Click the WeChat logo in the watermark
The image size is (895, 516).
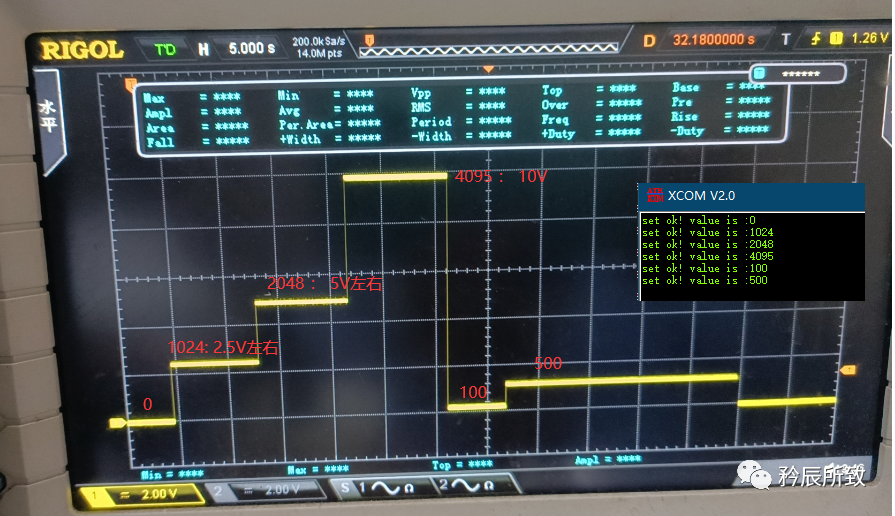[761, 474]
